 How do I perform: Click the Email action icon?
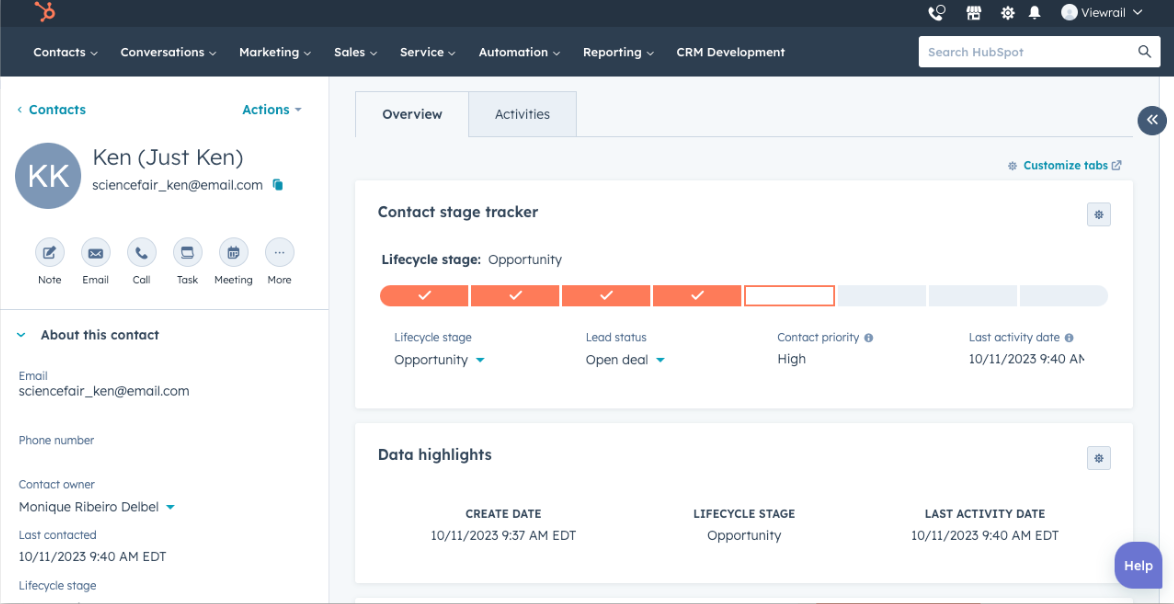pyautogui.click(x=95, y=253)
